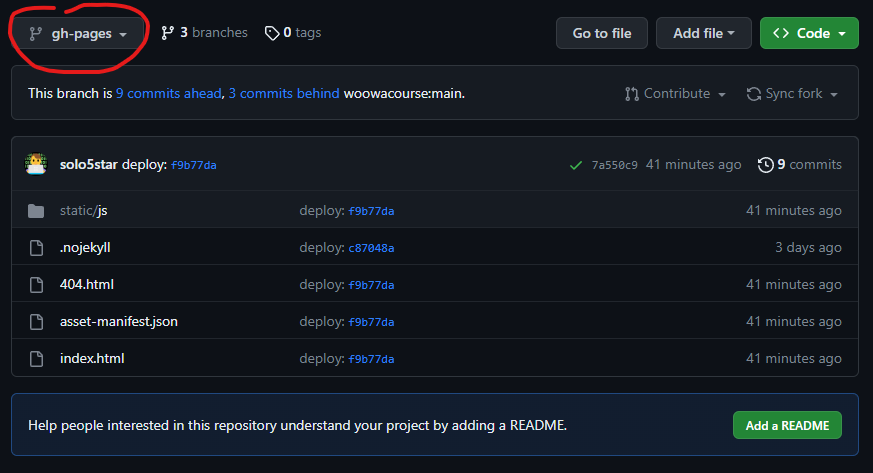
Task: Open the 404.html file
Action: tap(87, 284)
